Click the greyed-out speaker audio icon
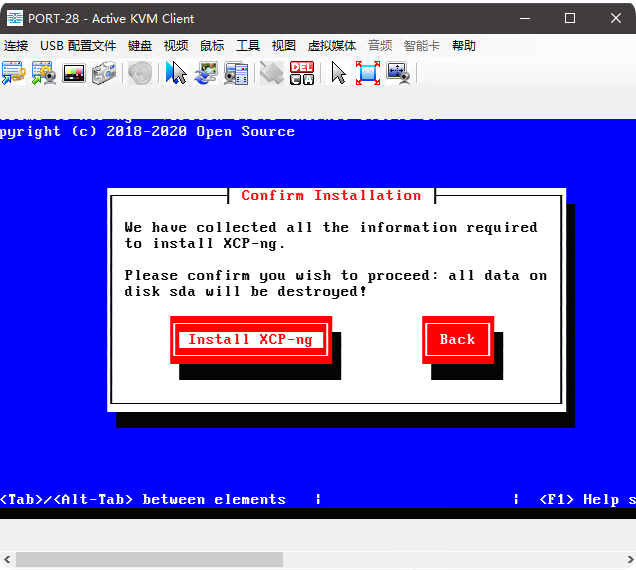This screenshot has width=636, height=570. coord(140,73)
